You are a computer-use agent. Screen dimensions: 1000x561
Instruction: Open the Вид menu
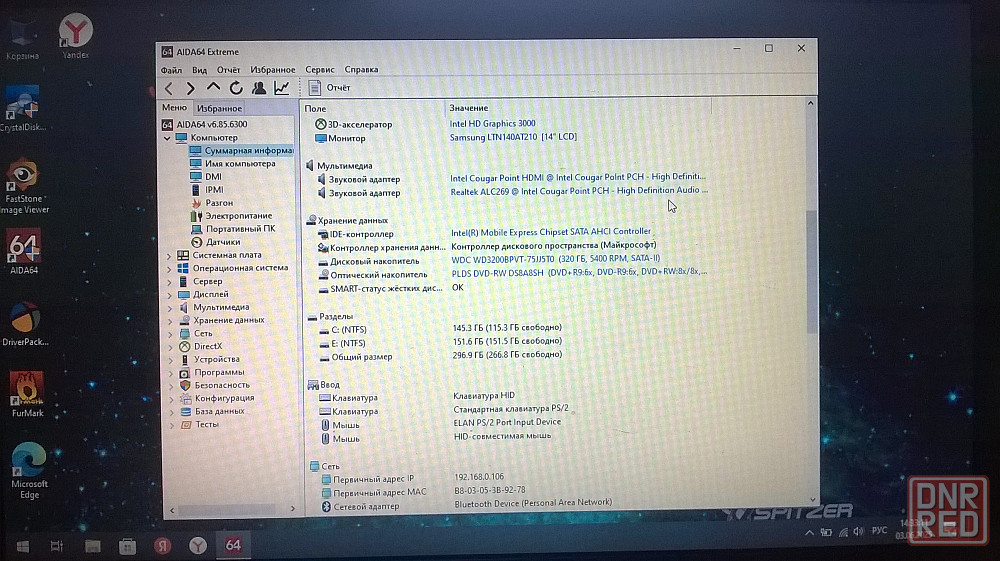pyautogui.click(x=199, y=69)
